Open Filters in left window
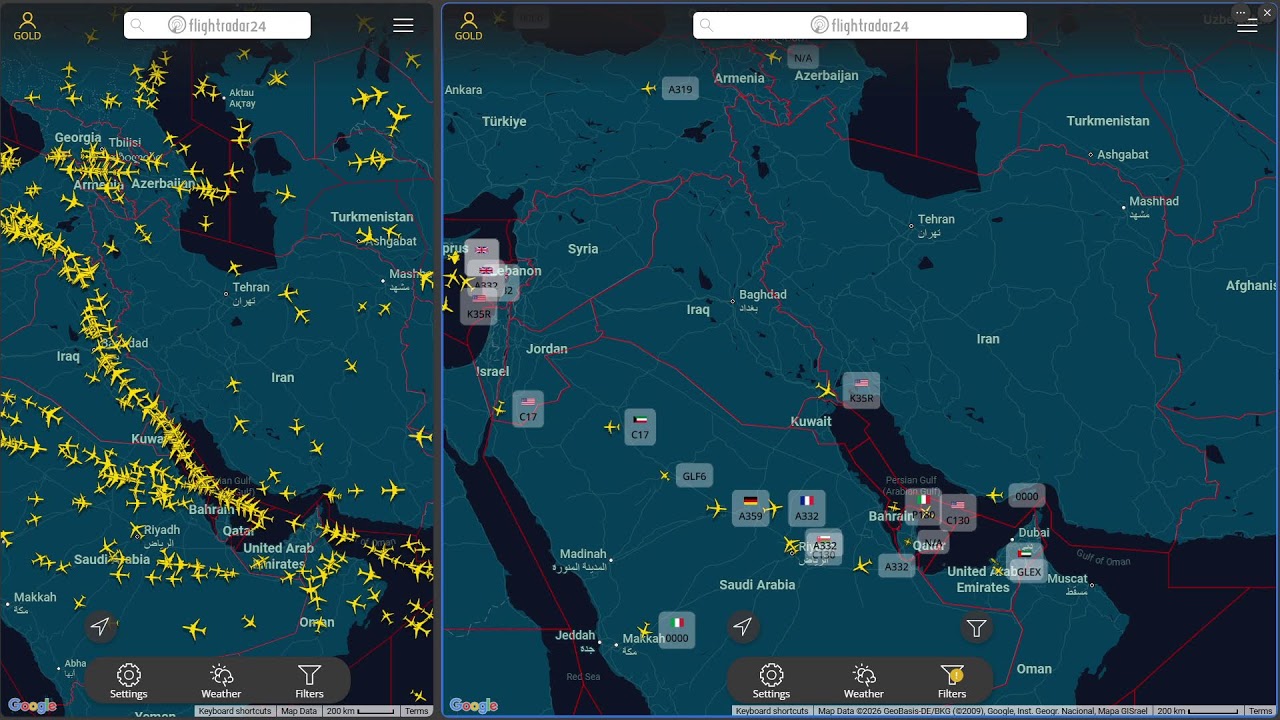1280x720 pixels. point(310,681)
